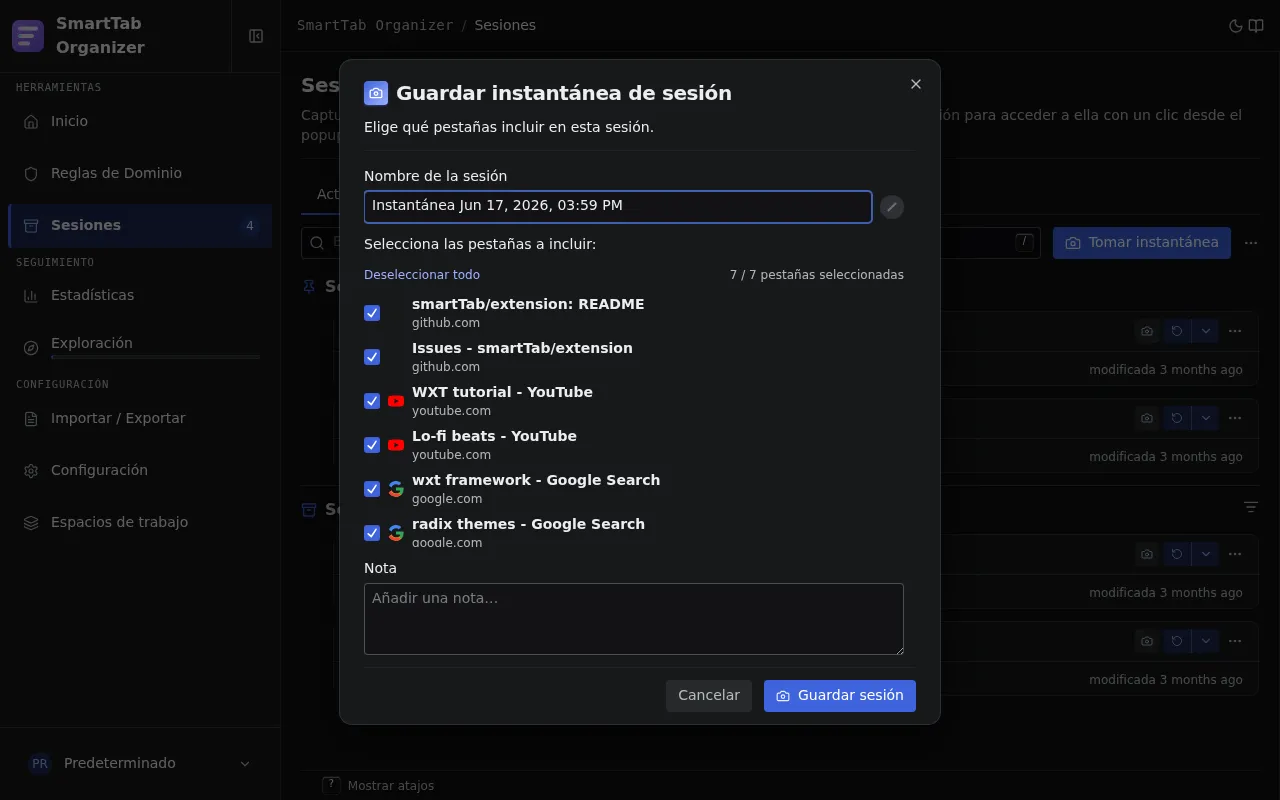Click the Inicio home icon in the sidebar
This screenshot has width=1280, height=800.
(31, 121)
